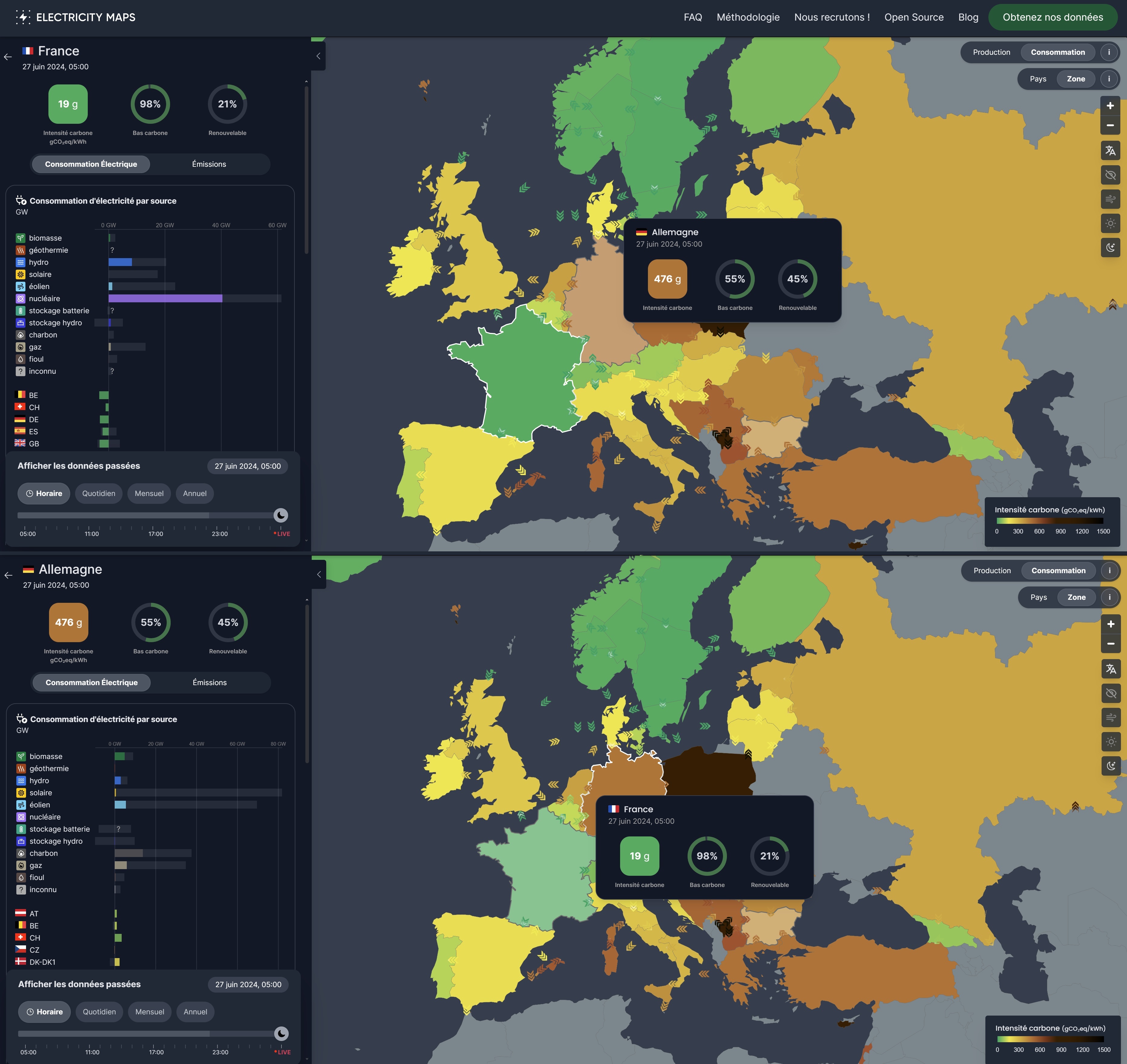Open the Émissions tab in France panel
1127x1064 pixels.
point(209,164)
